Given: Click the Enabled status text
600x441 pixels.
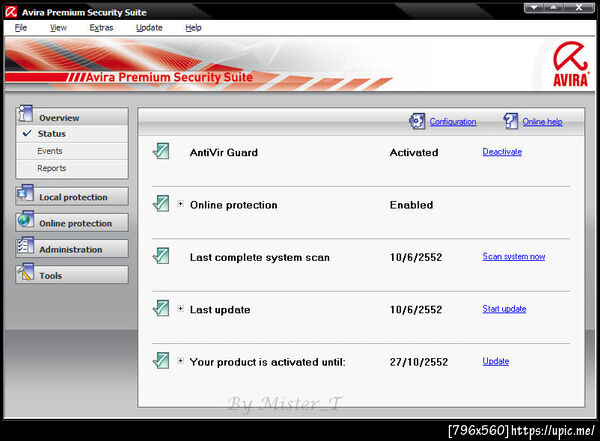Looking at the screenshot, I should pos(411,205).
